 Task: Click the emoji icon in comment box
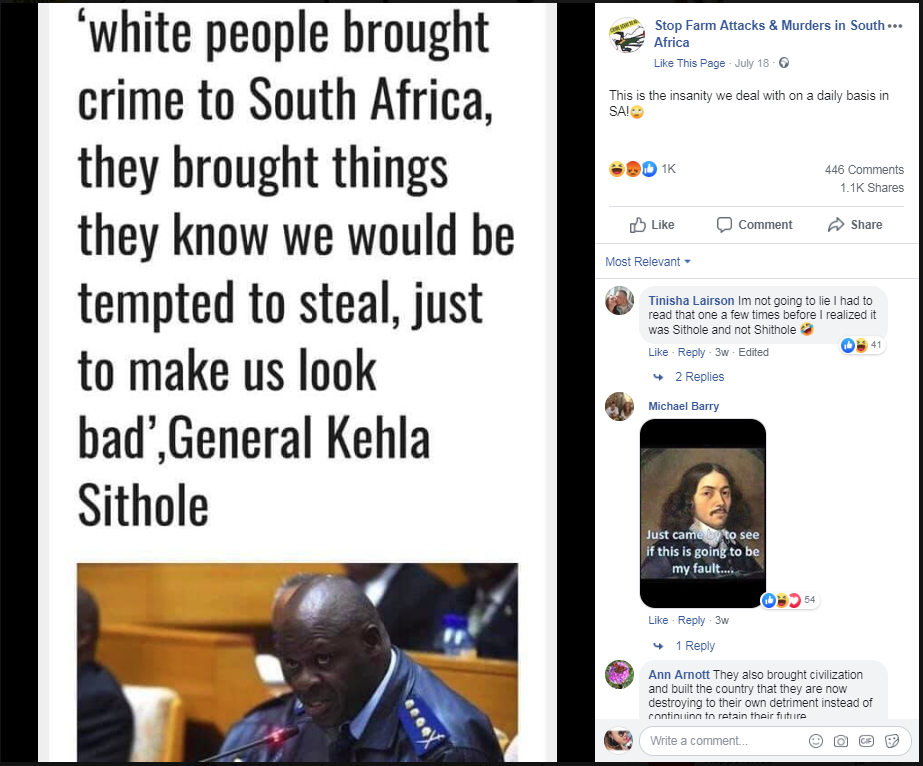(x=815, y=741)
